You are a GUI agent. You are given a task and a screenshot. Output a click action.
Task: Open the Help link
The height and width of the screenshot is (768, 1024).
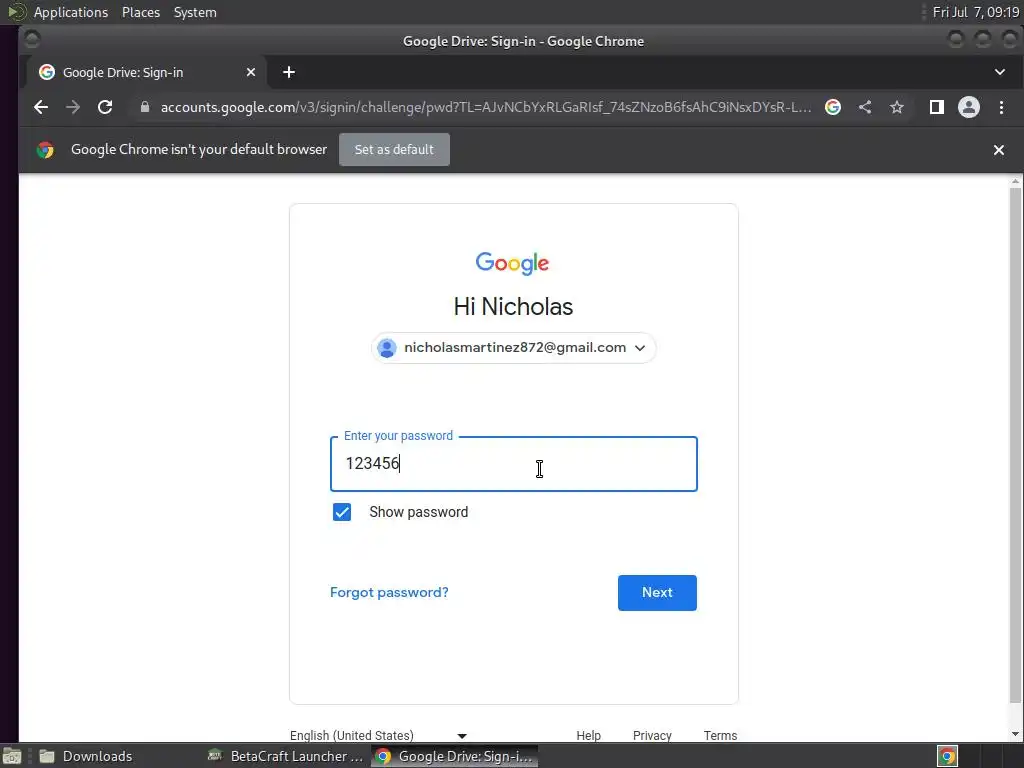pyautogui.click(x=588, y=735)
